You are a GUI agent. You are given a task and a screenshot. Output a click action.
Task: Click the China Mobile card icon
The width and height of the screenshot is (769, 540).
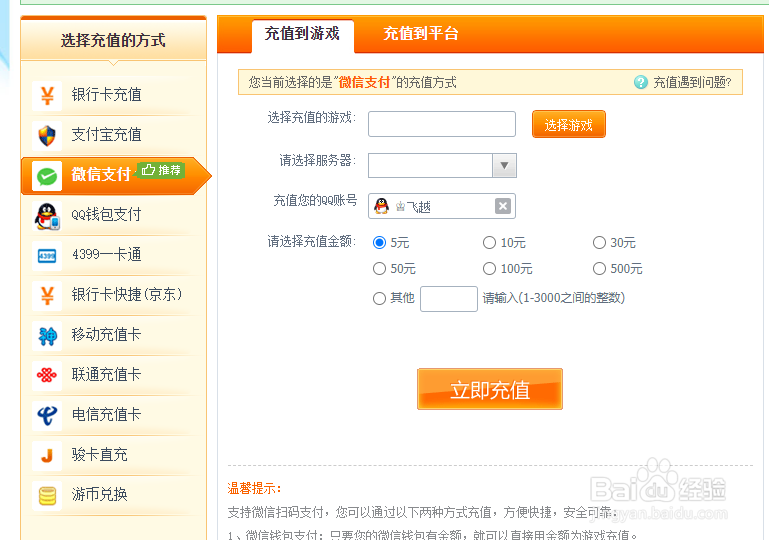[47, 336]
